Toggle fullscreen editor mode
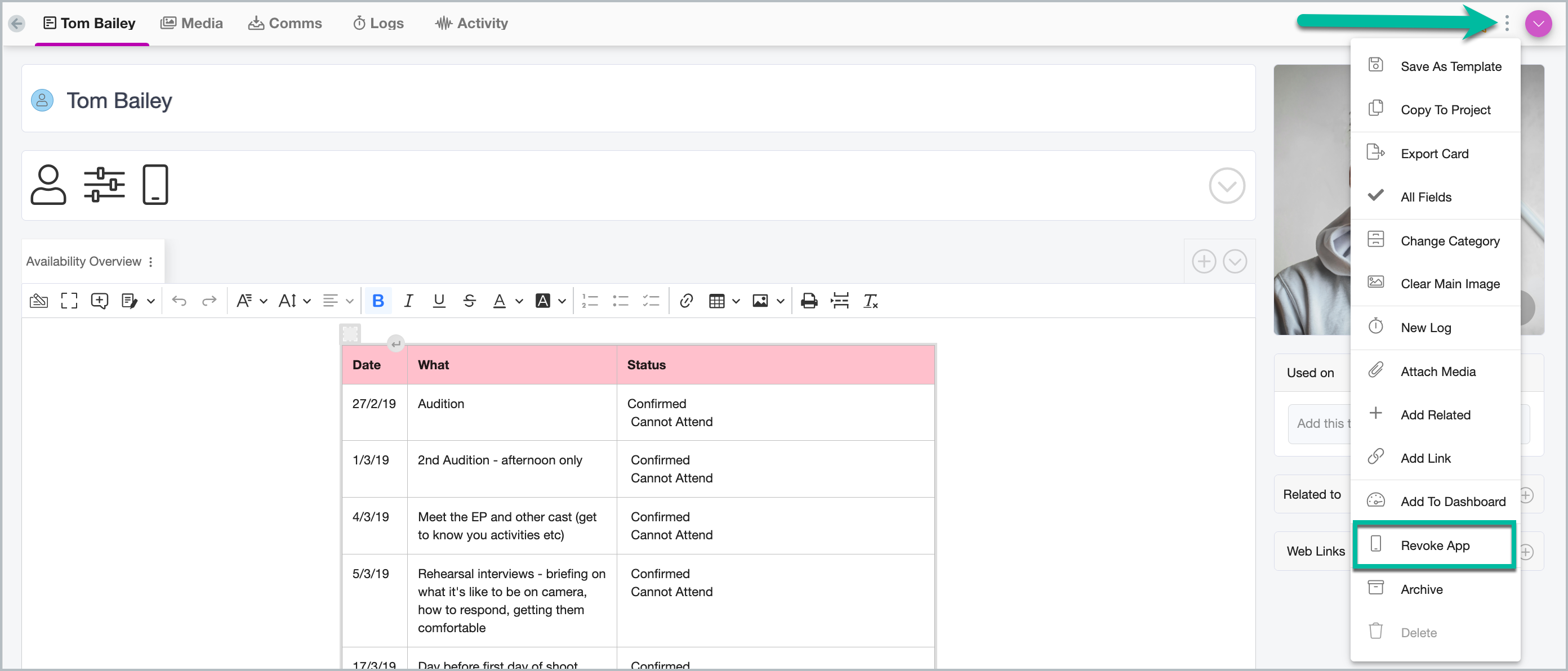The image size is (1568, 671). [69, 301]
